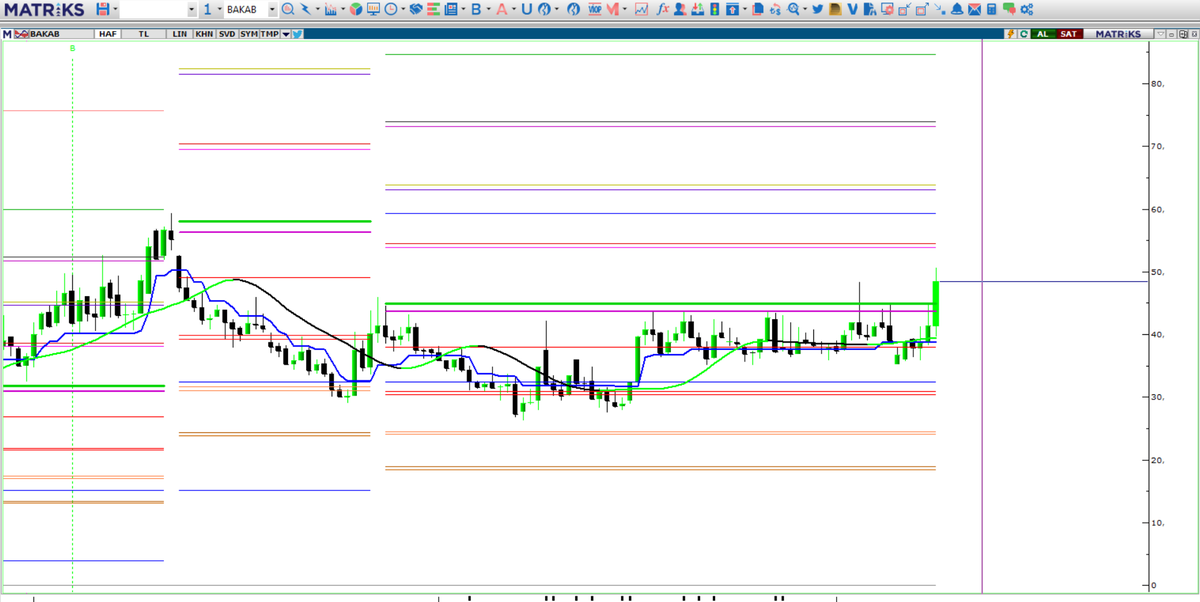Click the blue V toolbar icon

click(x=852, y=9)
